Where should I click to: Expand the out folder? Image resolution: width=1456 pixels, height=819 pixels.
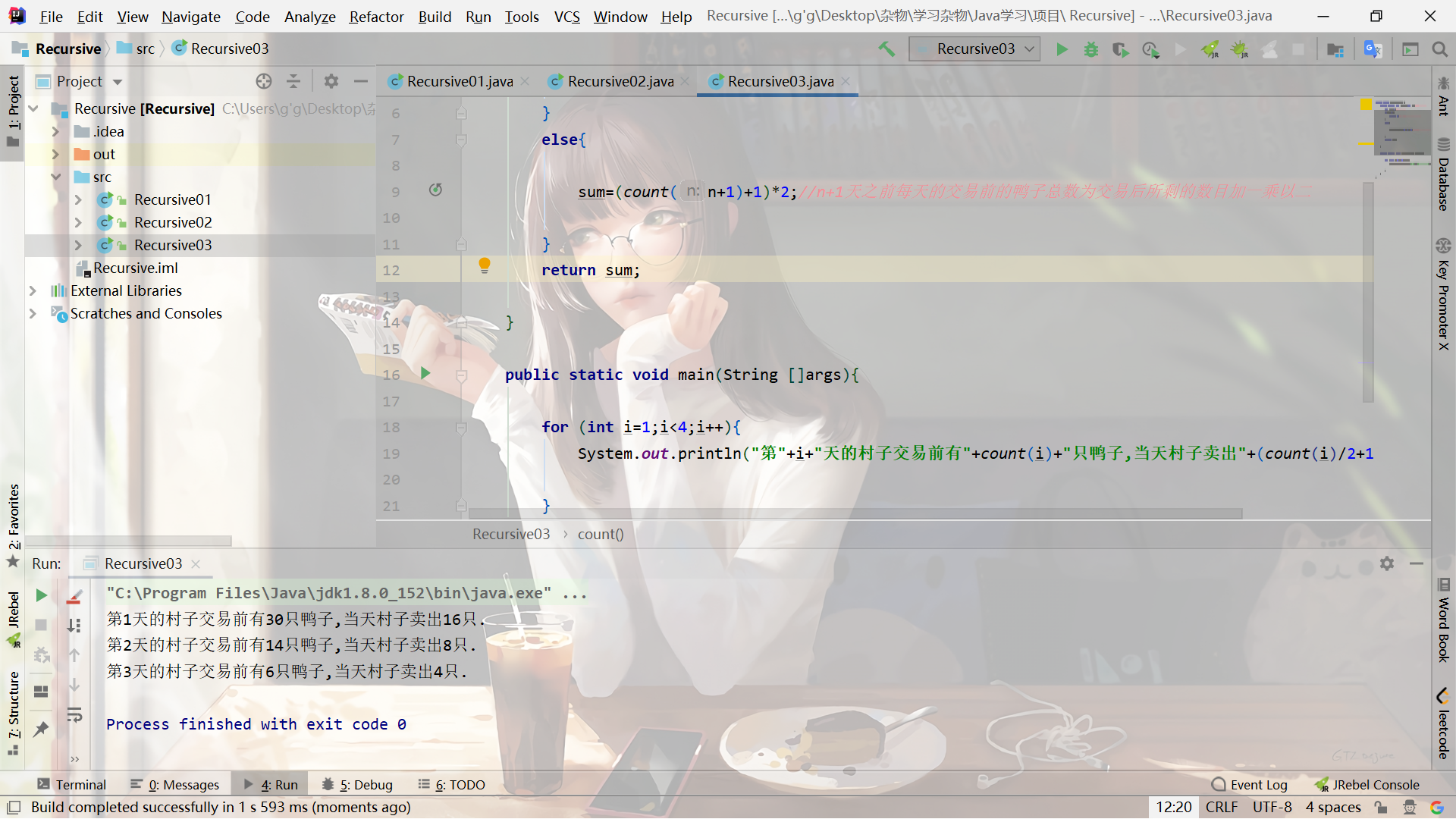pos(55,155)
